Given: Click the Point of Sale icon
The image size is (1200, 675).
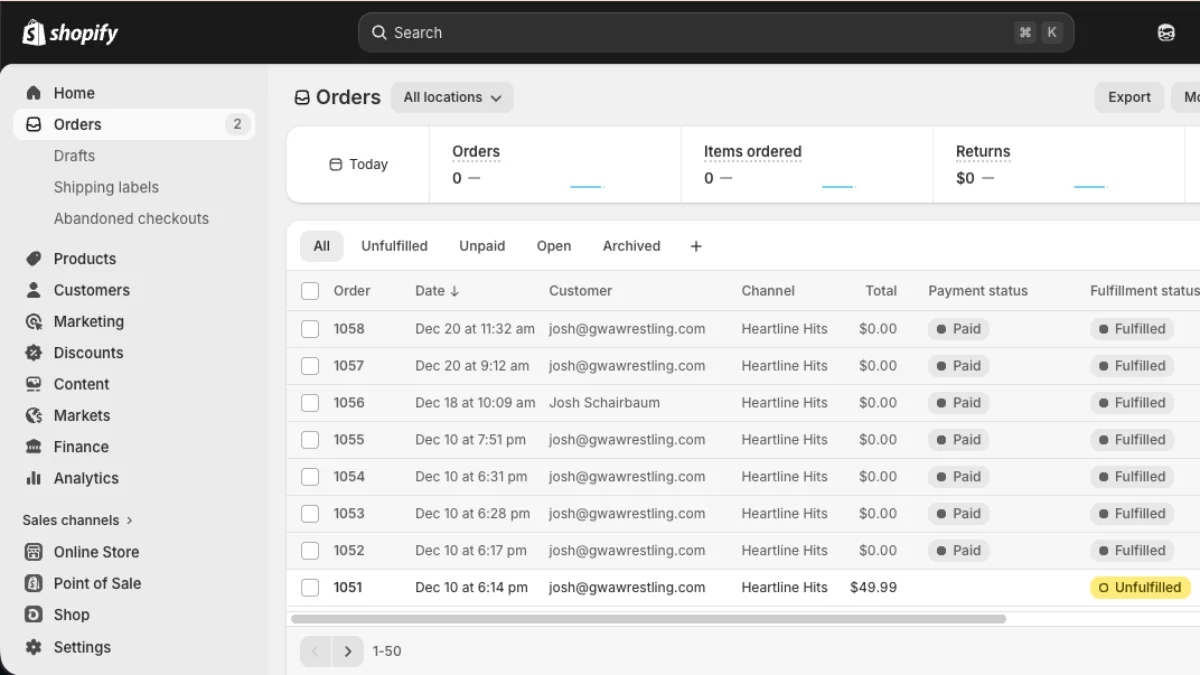Looking at the screenshot, I should point(34,583).
